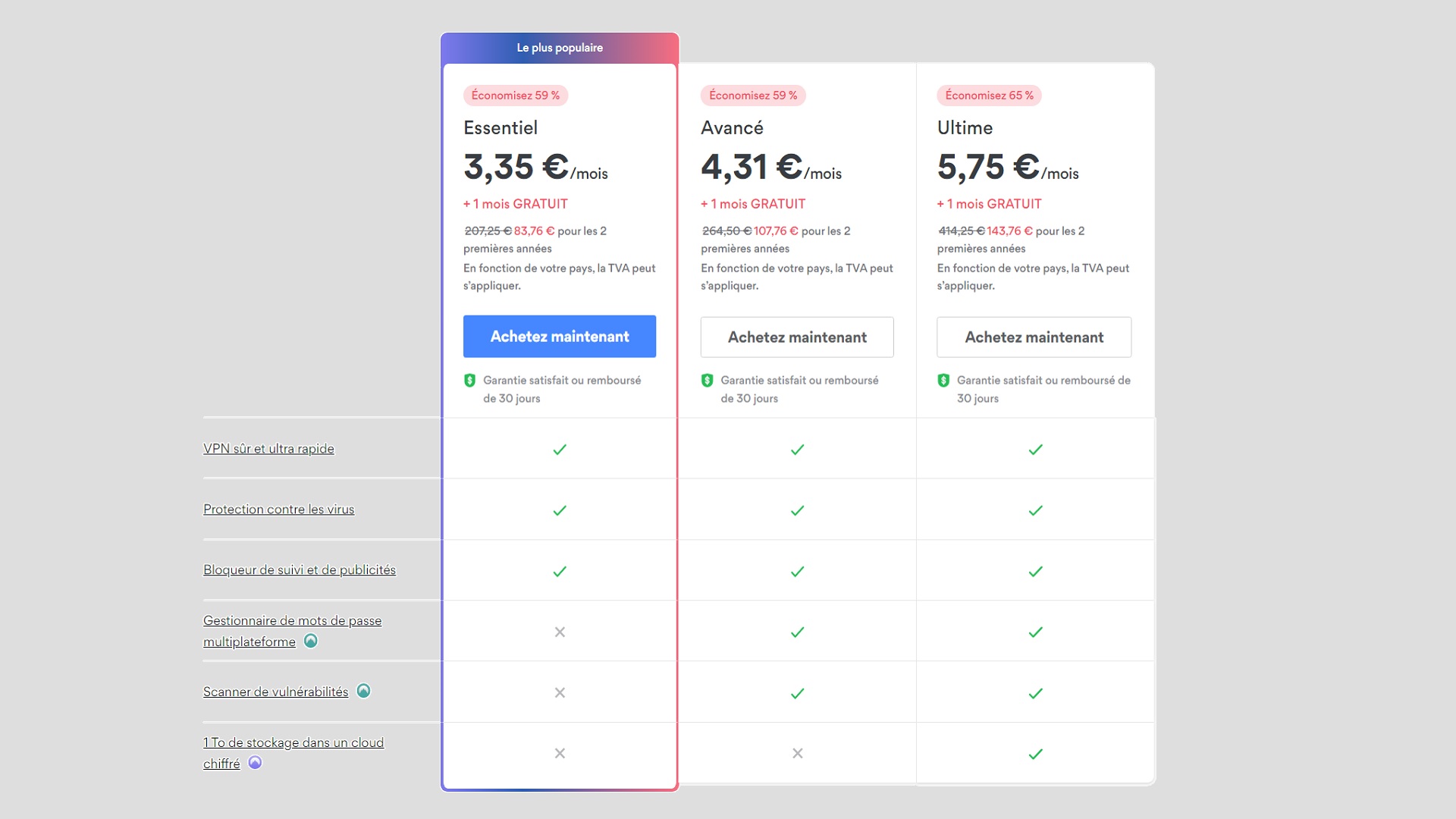The width and height of the screenshot is (1456, 819).
Task: Open Protection contre les virus link
Action: coord(278,510)
